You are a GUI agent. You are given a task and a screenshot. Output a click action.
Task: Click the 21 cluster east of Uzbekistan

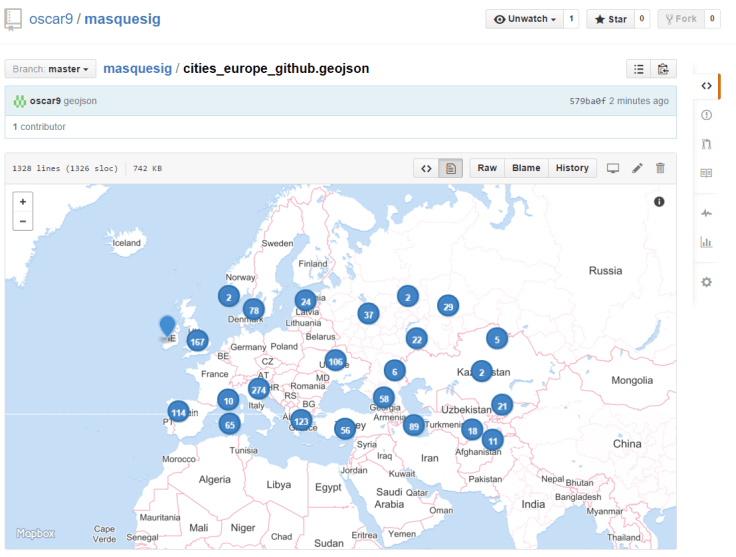pos(502,405)
